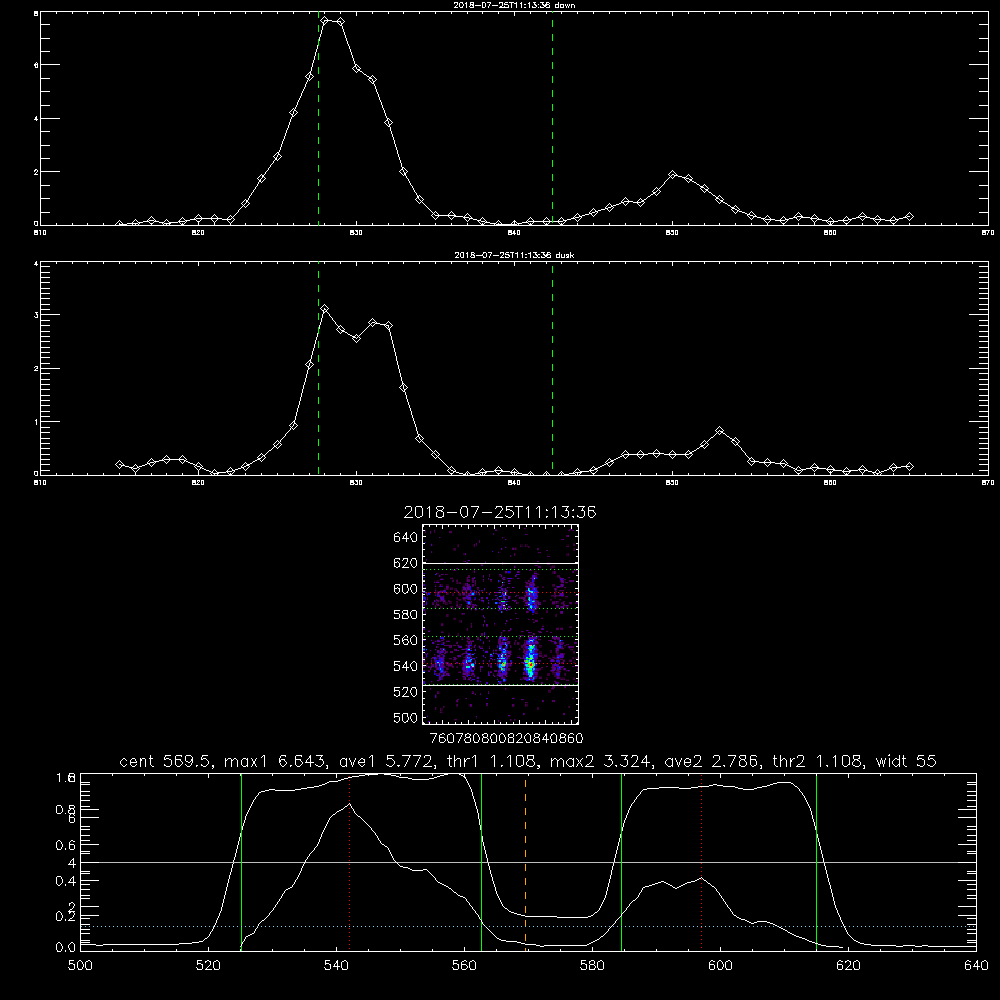
Task: Click the crowded x-axis labels under spectral image
Action: click(506, 739)
